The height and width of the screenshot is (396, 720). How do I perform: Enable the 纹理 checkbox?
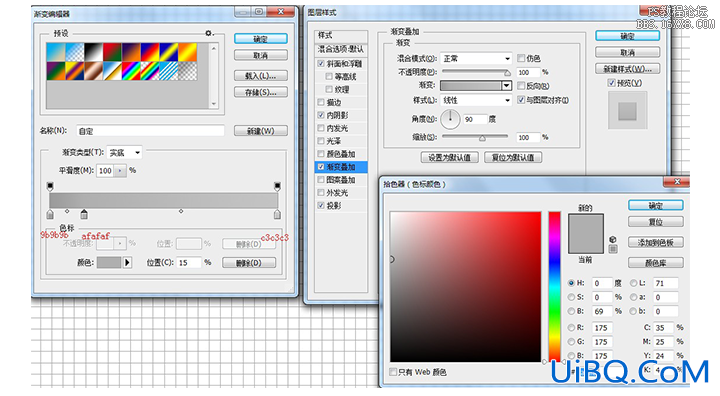point(329,89)
